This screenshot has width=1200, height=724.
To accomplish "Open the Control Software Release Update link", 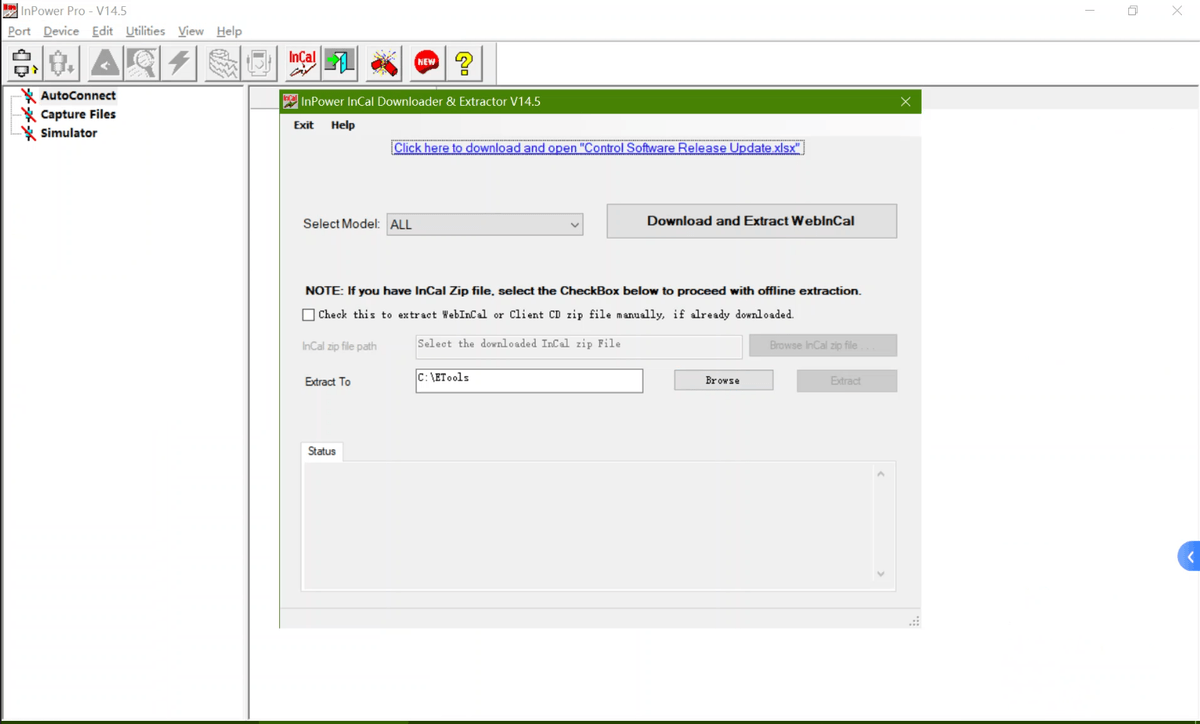I will (x=597, y=148).
